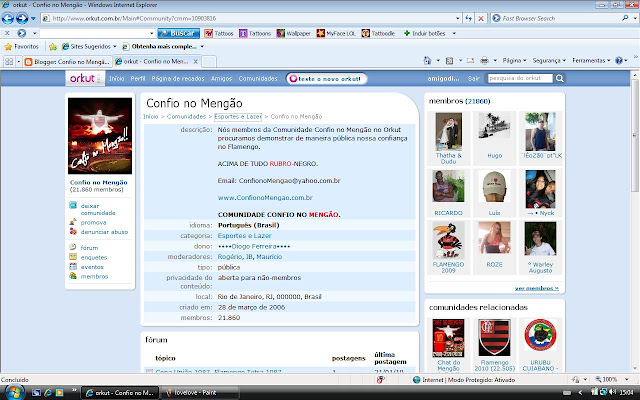Open the Favoritos star button
Image resolution: width=640 pixels, height=400 pixels.
tap(22, 47)
